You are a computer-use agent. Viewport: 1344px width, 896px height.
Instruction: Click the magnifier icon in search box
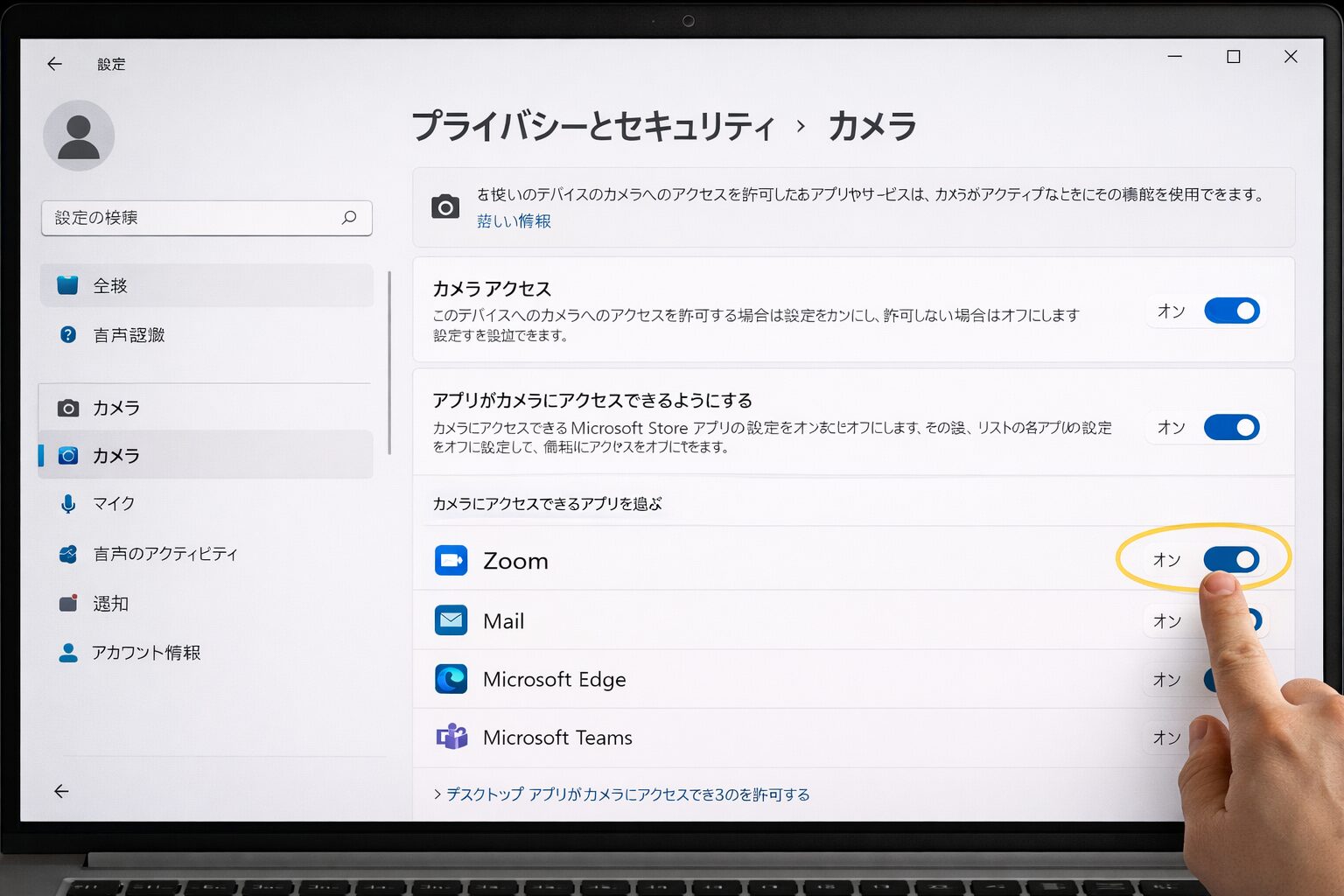pos(349,217)
